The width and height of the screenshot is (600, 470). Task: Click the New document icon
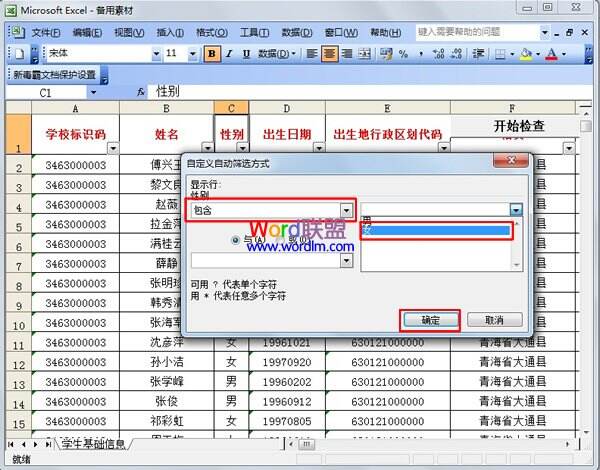(x=19, y=54)
